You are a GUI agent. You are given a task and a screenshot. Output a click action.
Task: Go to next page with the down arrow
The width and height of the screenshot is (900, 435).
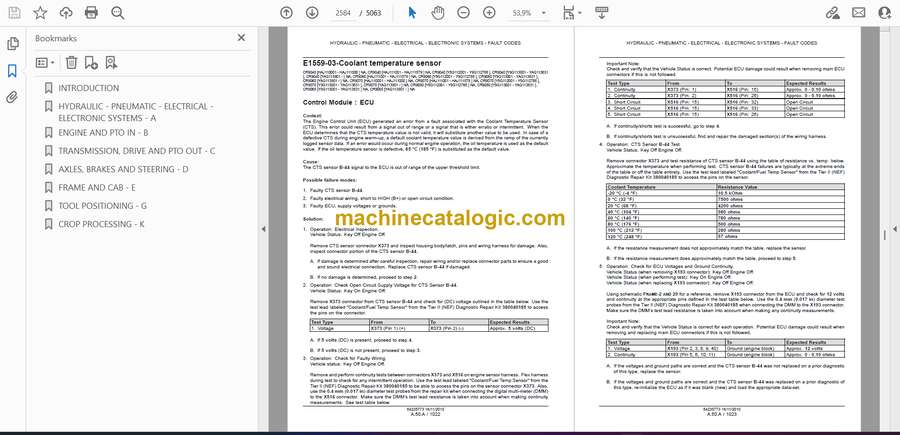click(x=312, y=13)
